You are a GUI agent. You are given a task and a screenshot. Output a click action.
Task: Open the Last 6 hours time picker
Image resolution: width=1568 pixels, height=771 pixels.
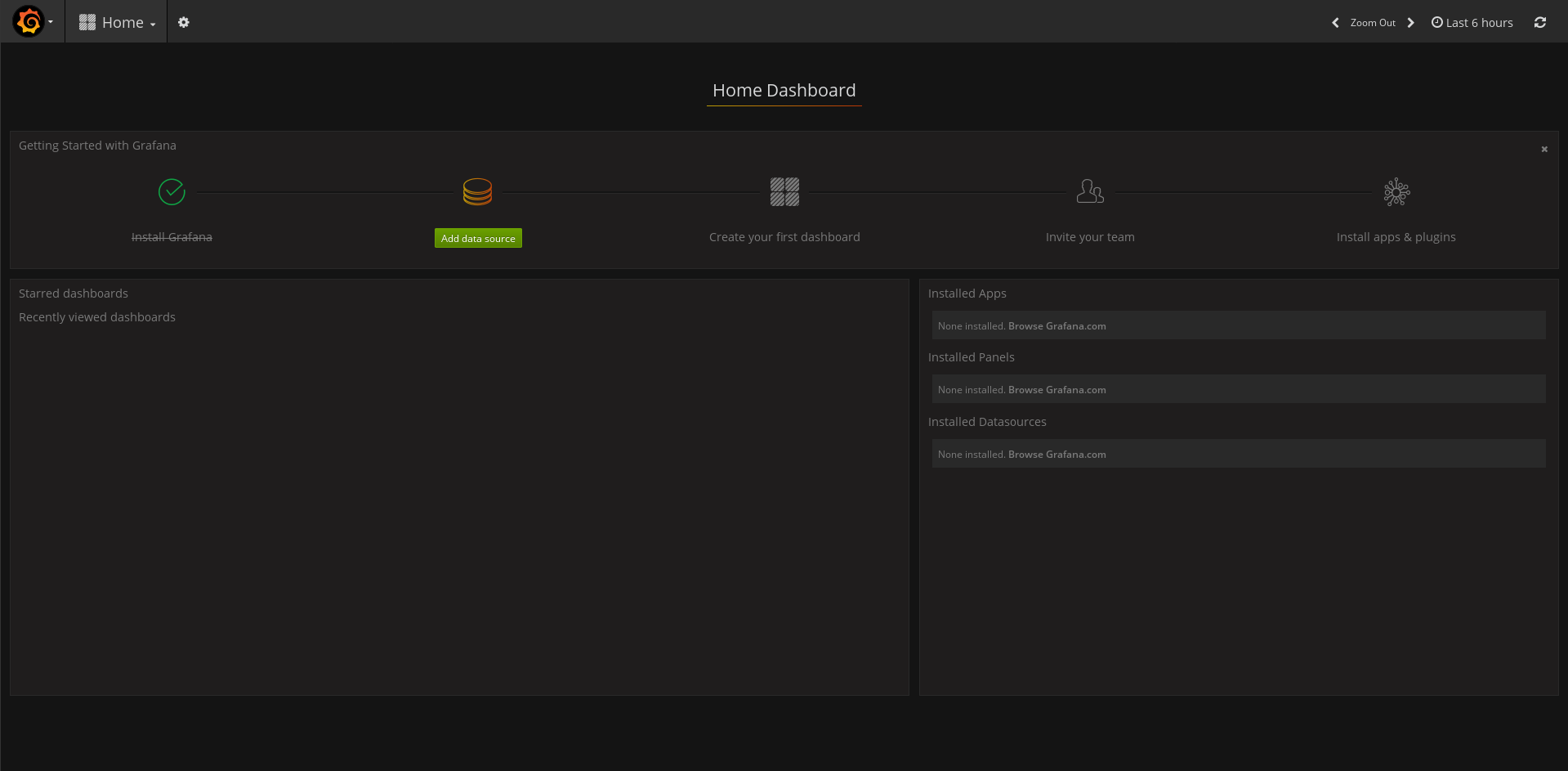click(x=1472, y=23)
